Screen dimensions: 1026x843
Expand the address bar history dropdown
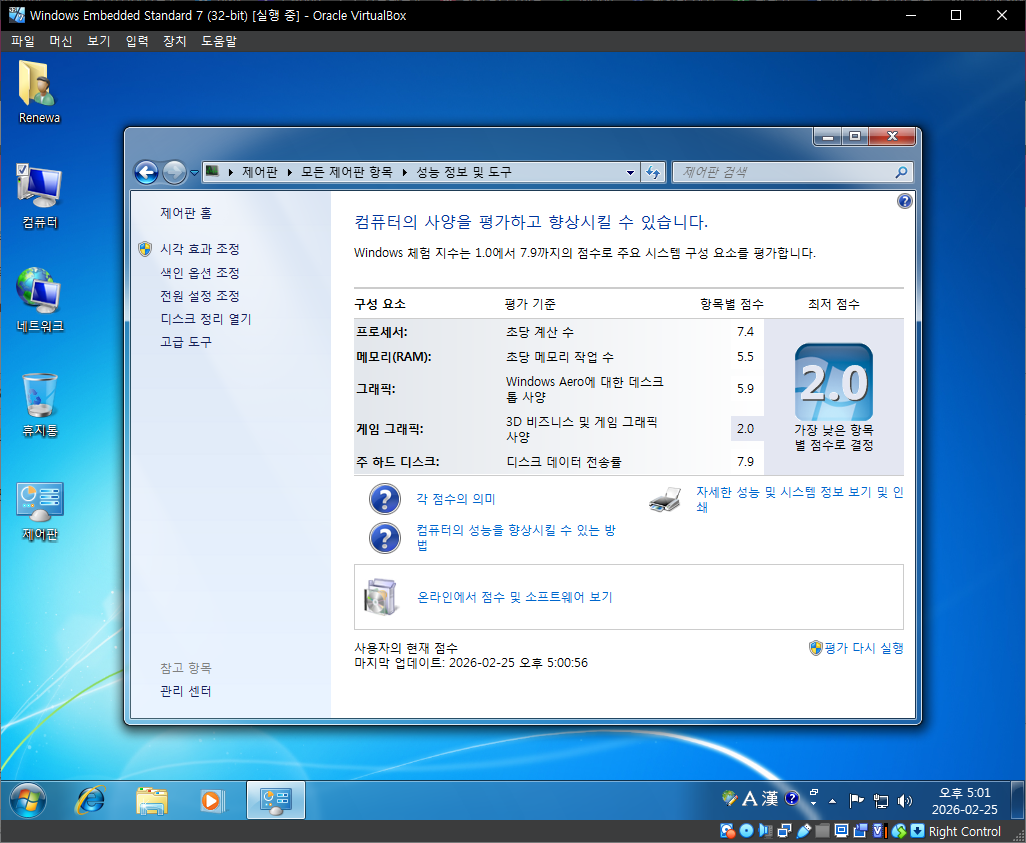(x=630, y=172)
